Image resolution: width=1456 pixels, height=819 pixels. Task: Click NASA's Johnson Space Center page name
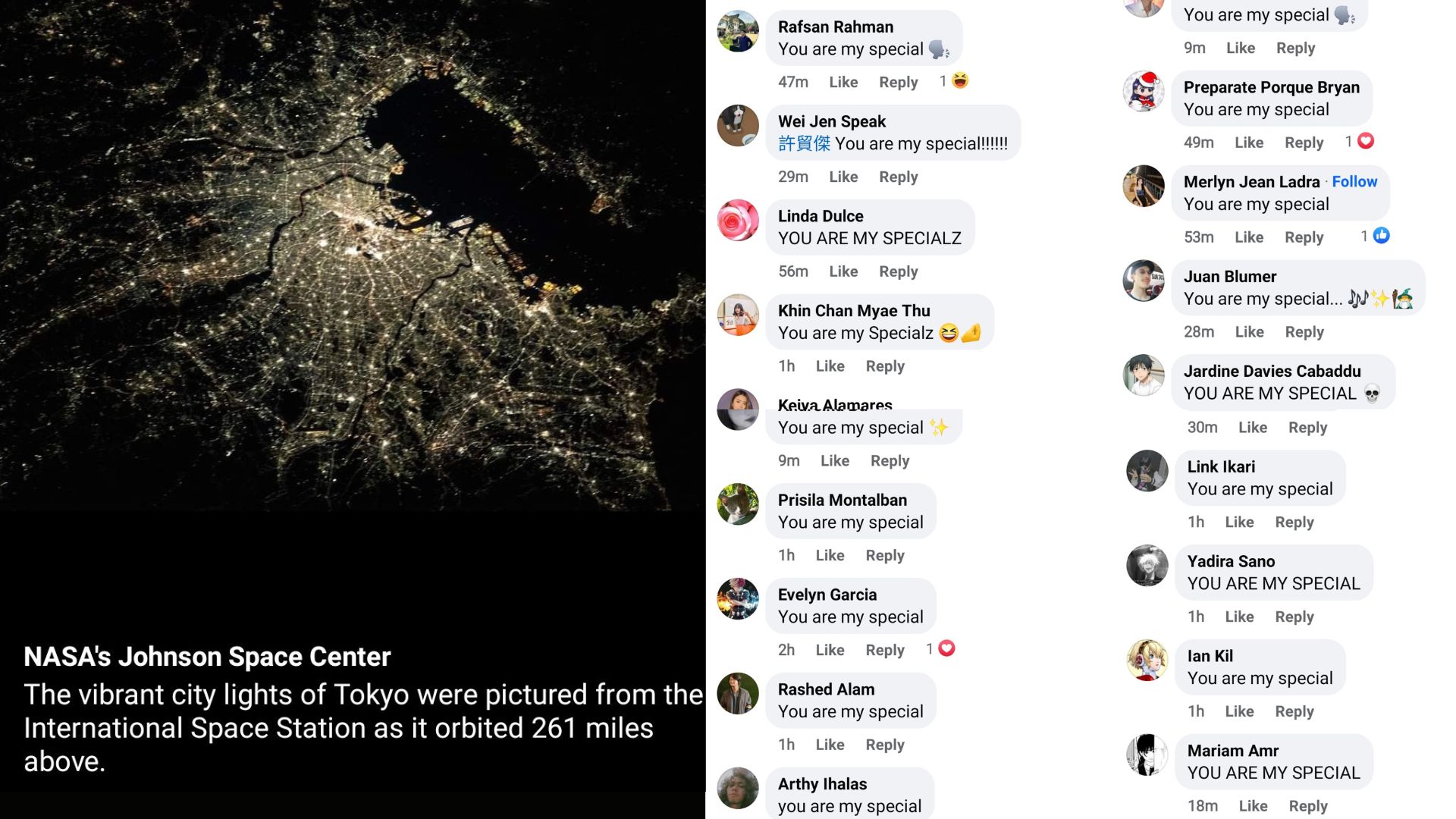click(x=207, y=657)
